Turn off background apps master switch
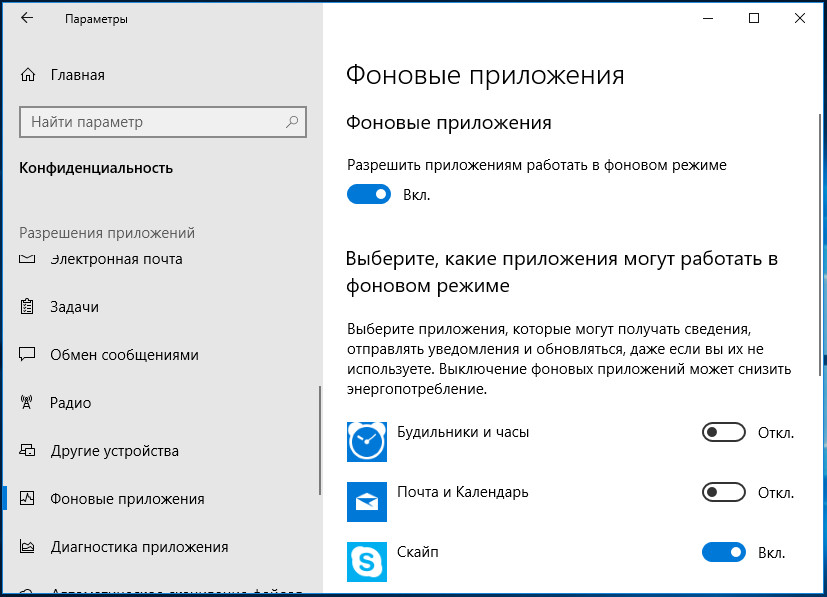Viewport: 827px width, 597px height. point(369,194)
